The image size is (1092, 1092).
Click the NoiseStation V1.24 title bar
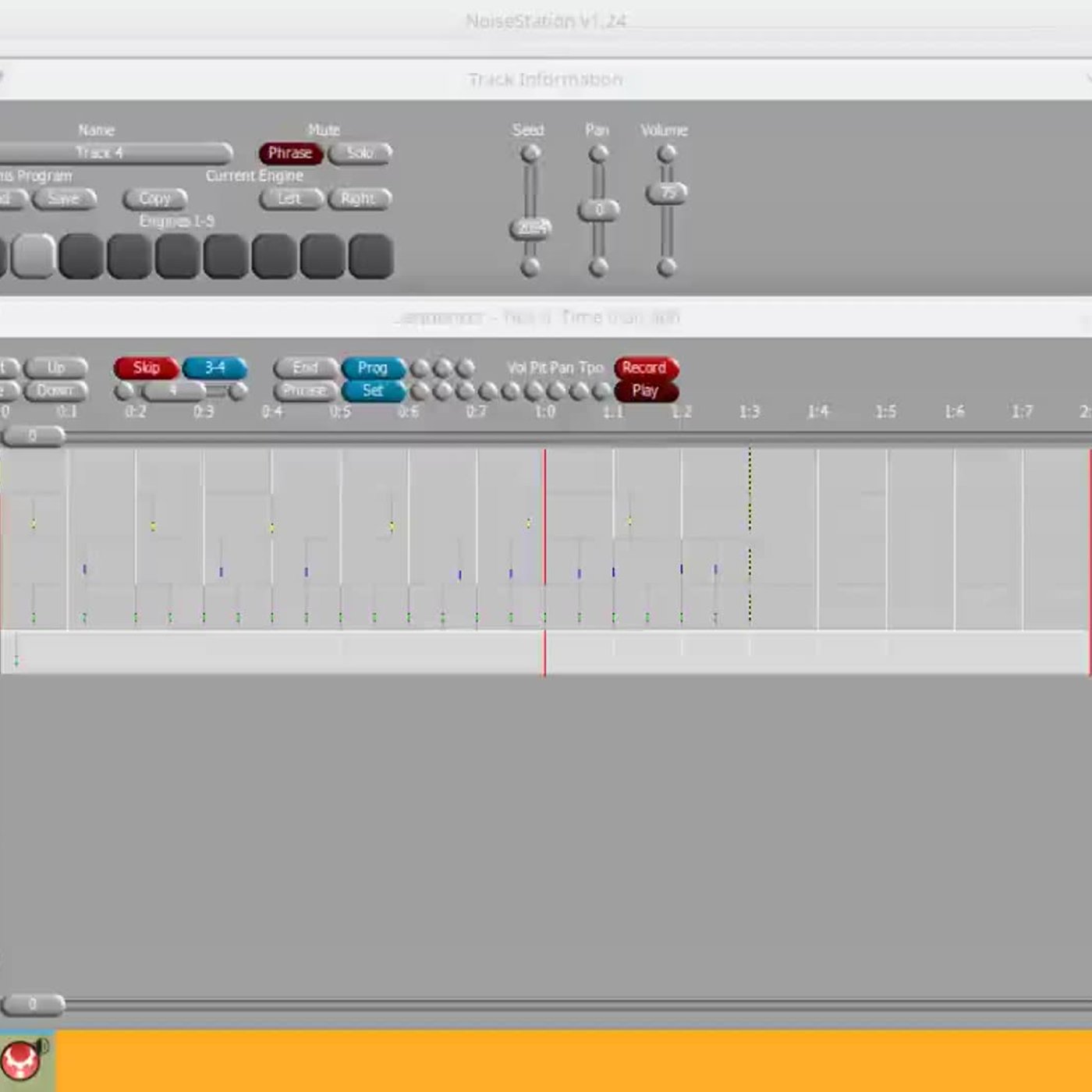point(546,21)
